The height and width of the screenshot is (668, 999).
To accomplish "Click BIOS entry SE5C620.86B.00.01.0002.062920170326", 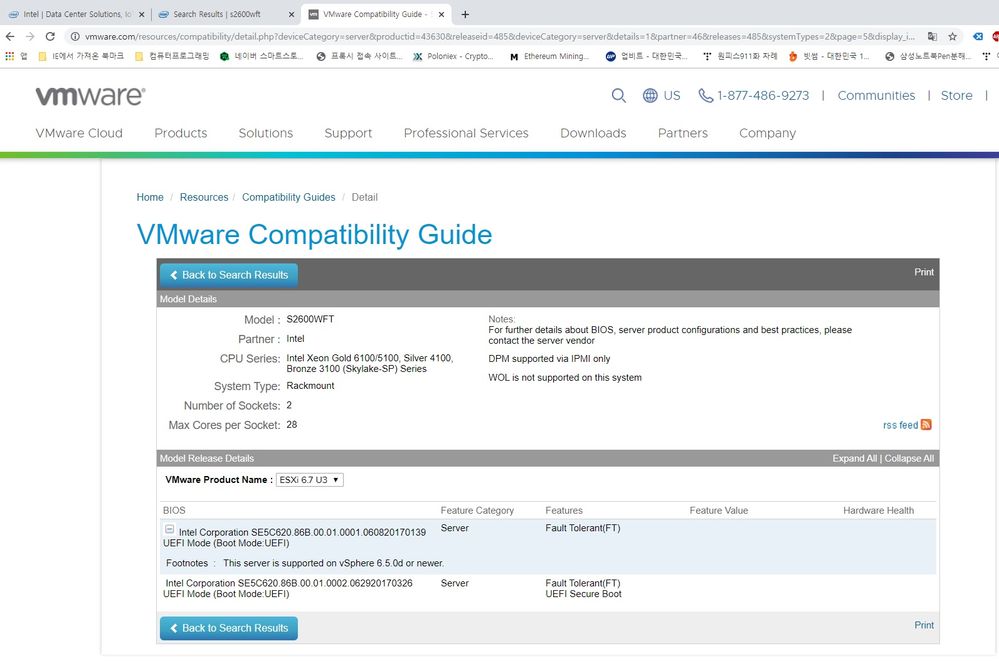I will [289, 583].
